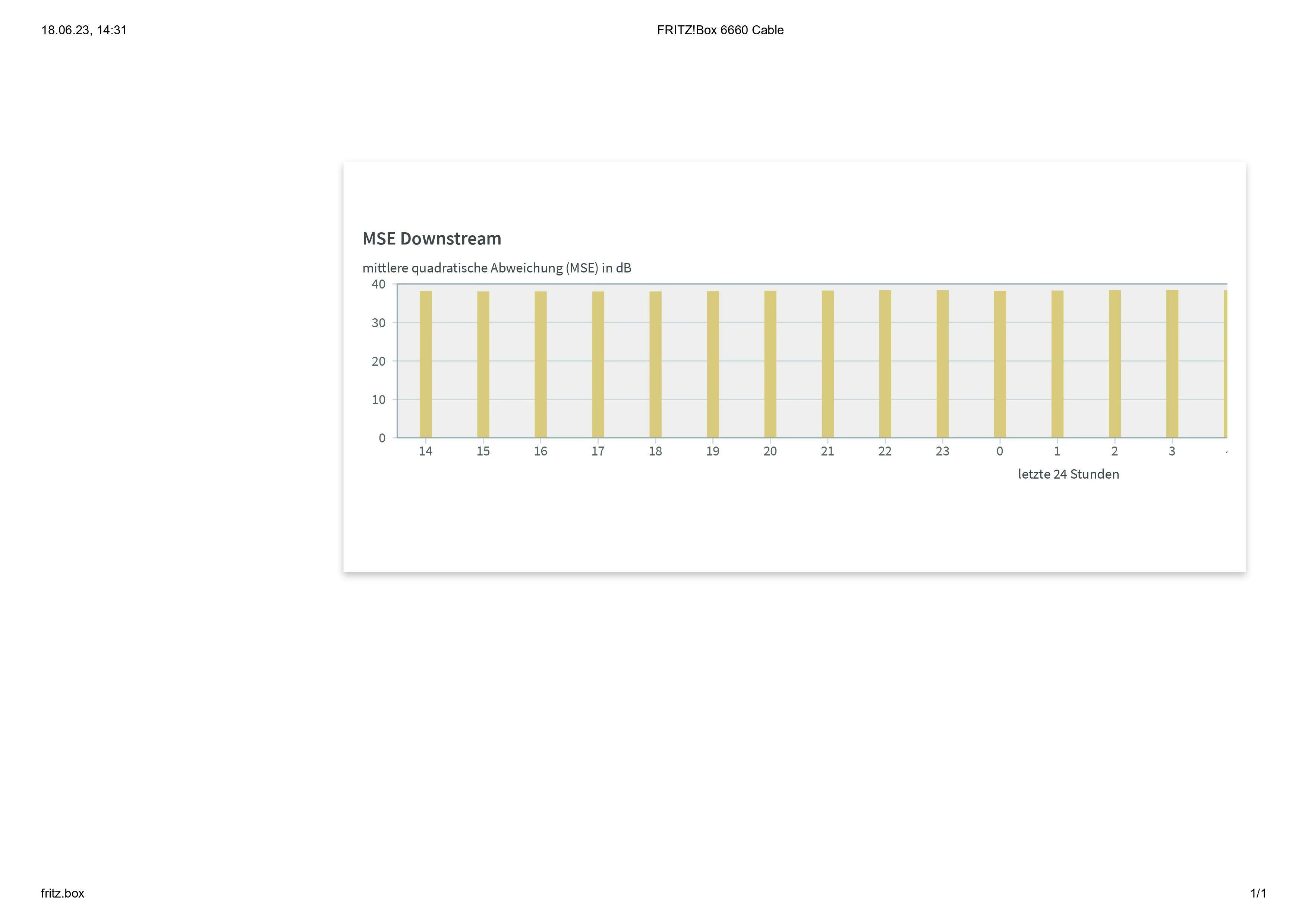
Task: Click the bar for hour 19
Action: 713,365
